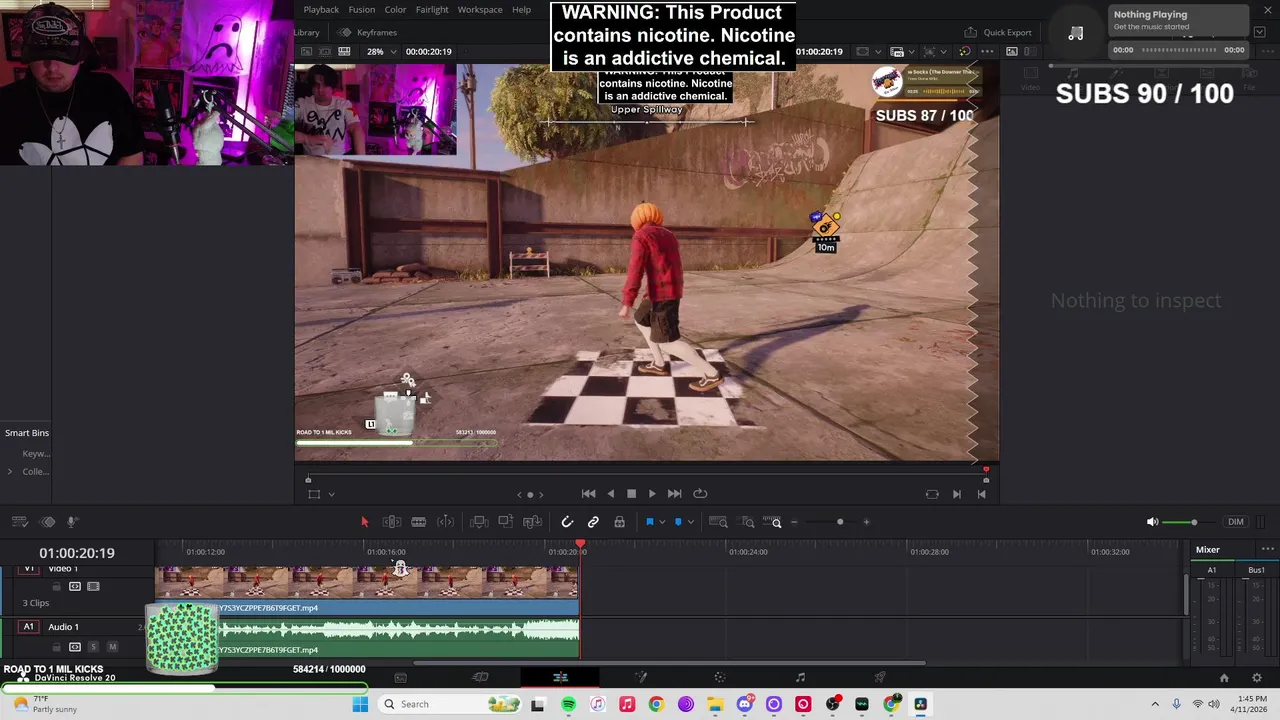Image resolution: width=1280 pixels, height=720 pixels.
Task: Play the timeline in reverse
Action: 610,493
